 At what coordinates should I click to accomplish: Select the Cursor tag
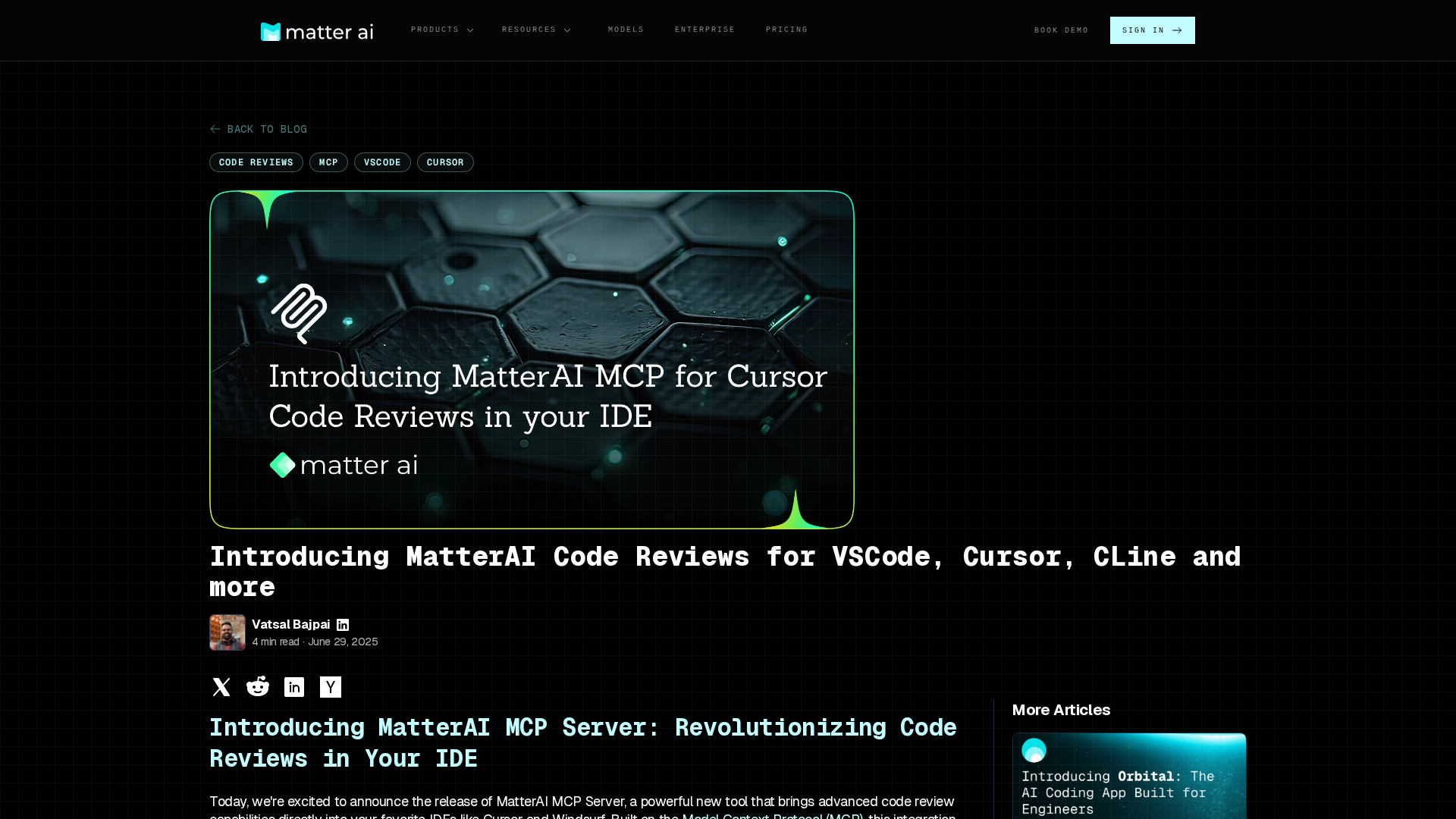[445, 162]
